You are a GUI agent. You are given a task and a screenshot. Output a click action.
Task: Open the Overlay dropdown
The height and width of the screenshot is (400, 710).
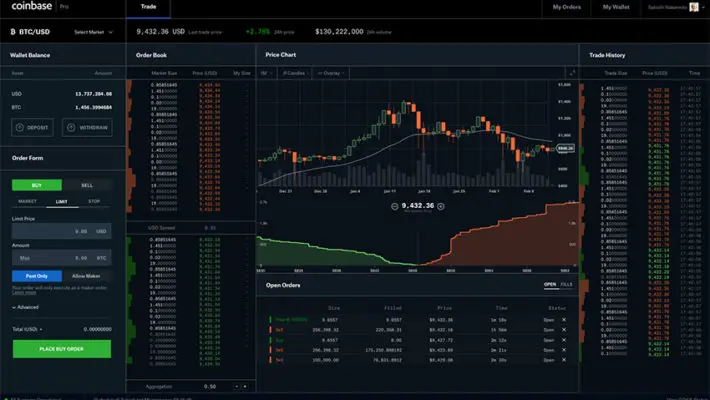click(331, 73)
